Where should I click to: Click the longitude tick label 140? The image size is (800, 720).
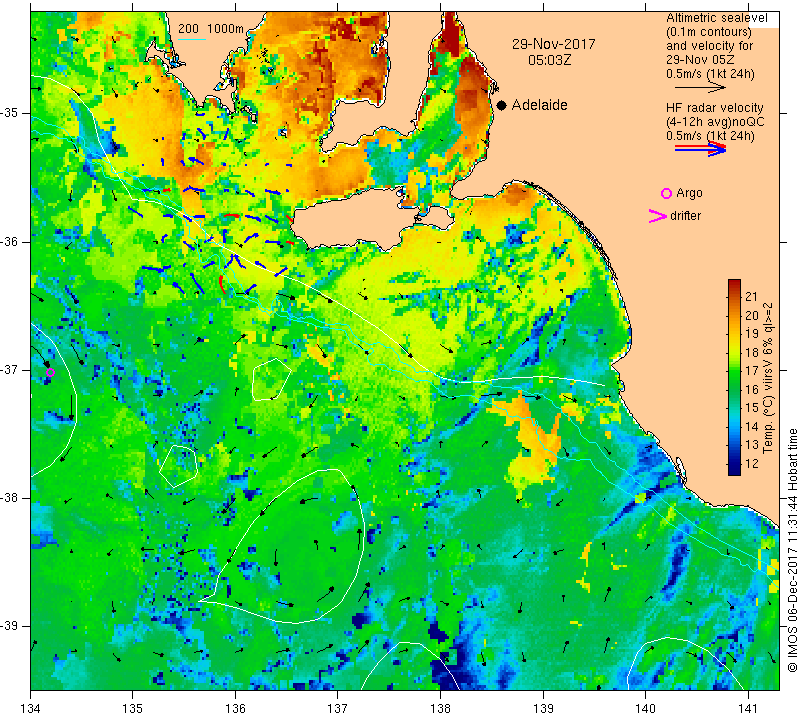645,708
